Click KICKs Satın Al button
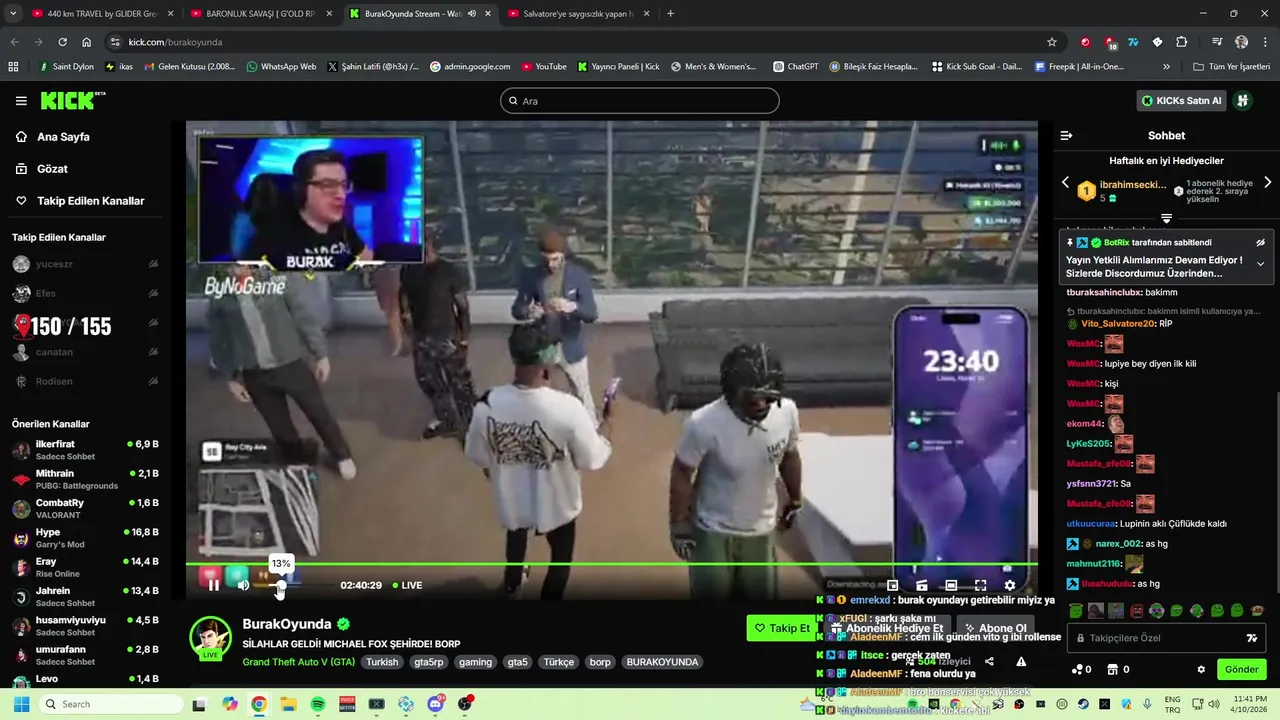Image resolution: width=1280 pixels, height=720 pixels. [x=1181, y=101]
